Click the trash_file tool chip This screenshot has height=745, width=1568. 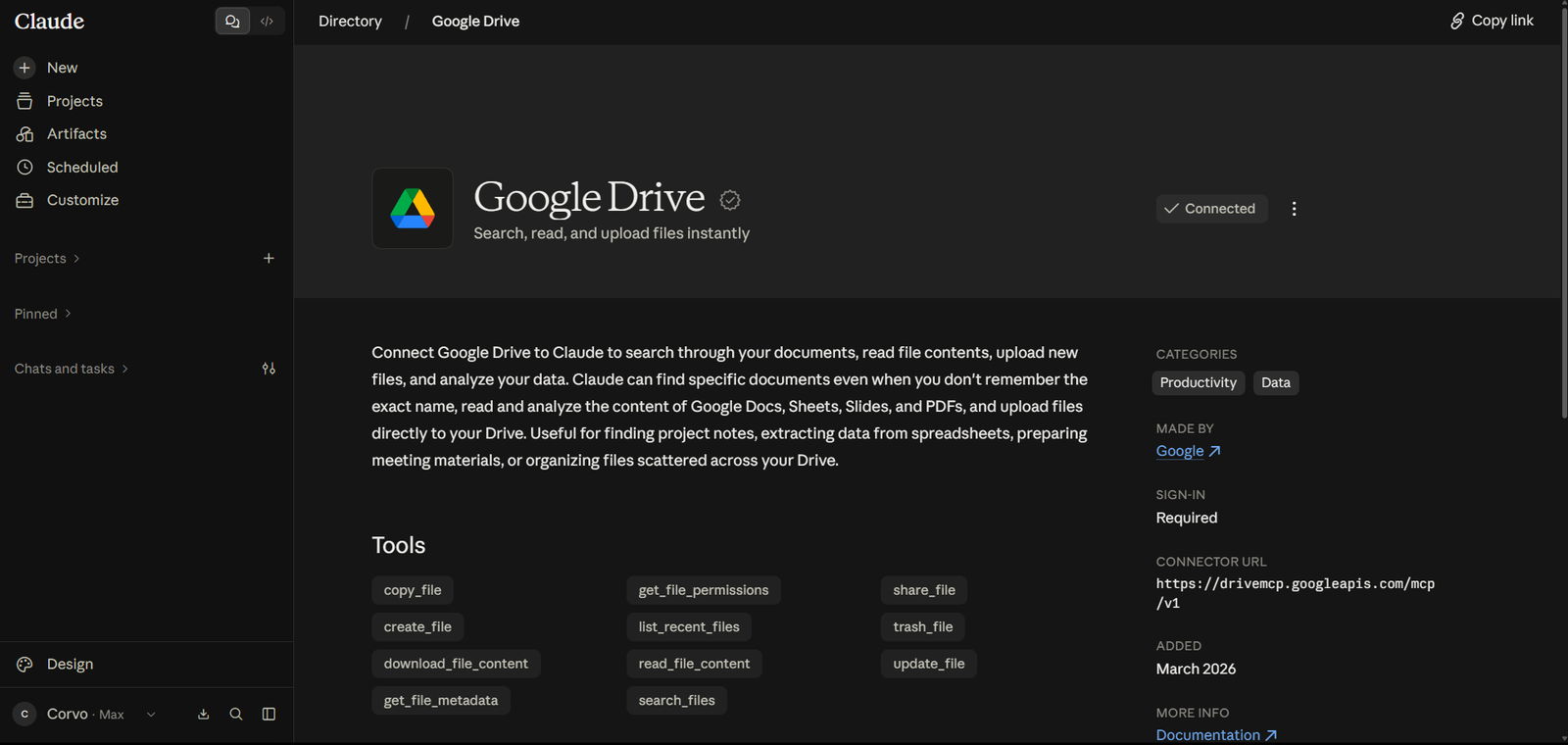pyautogui.click(x=923, y=627)
